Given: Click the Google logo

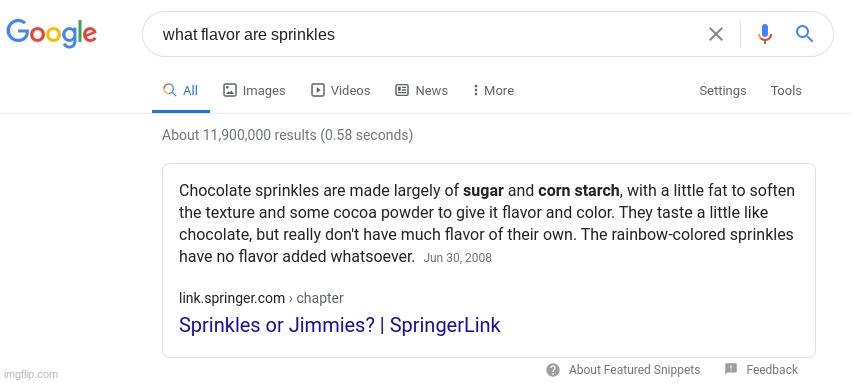Looking at the screenshot, I should [x=52, y=34].
